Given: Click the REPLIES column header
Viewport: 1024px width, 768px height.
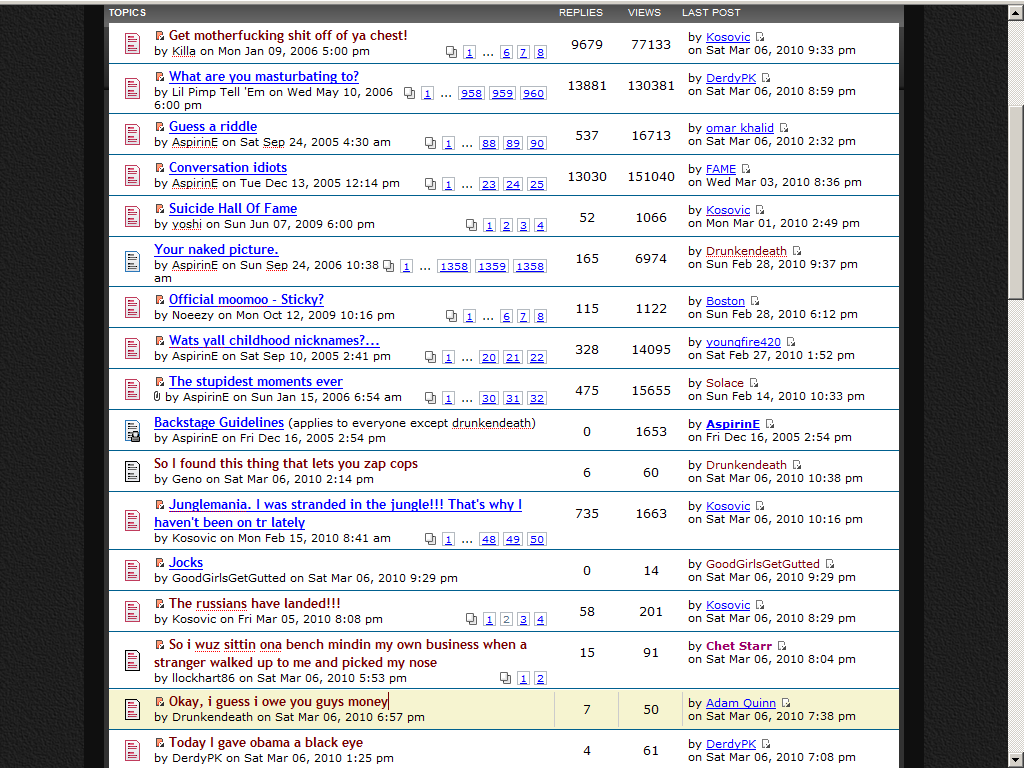Looking at the screenshot, I should pos(581,12).
